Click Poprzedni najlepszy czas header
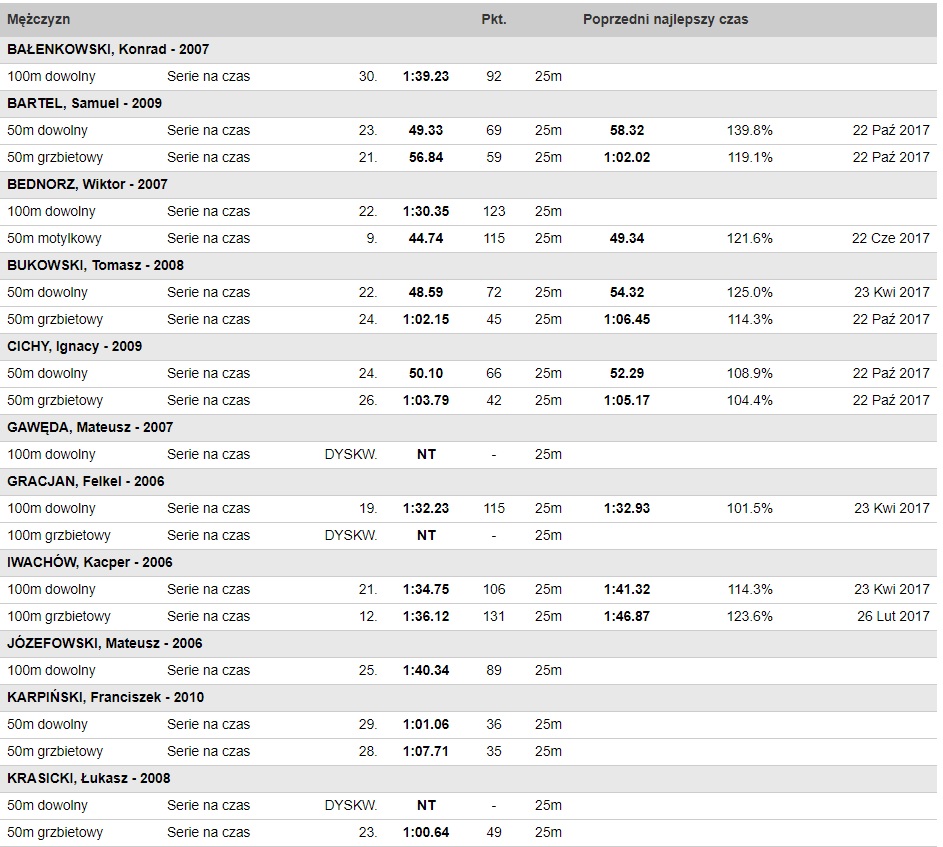This screenshot has height=847, width=943. pos(665,19)
